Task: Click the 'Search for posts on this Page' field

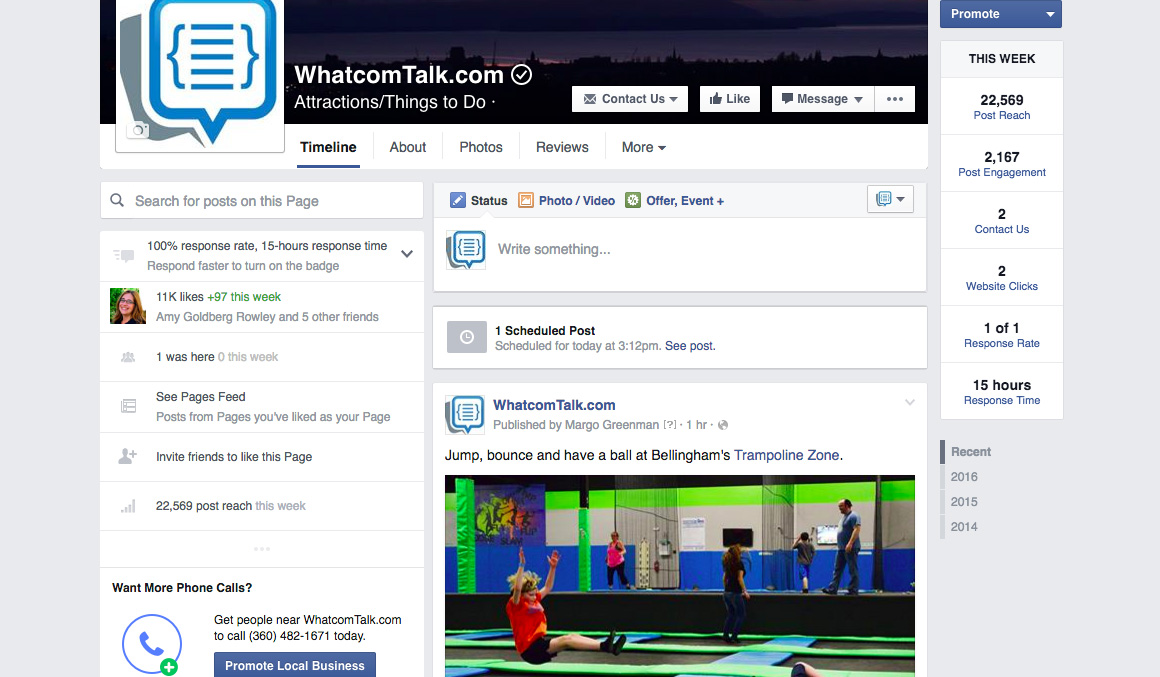Action: click(262, 201)
